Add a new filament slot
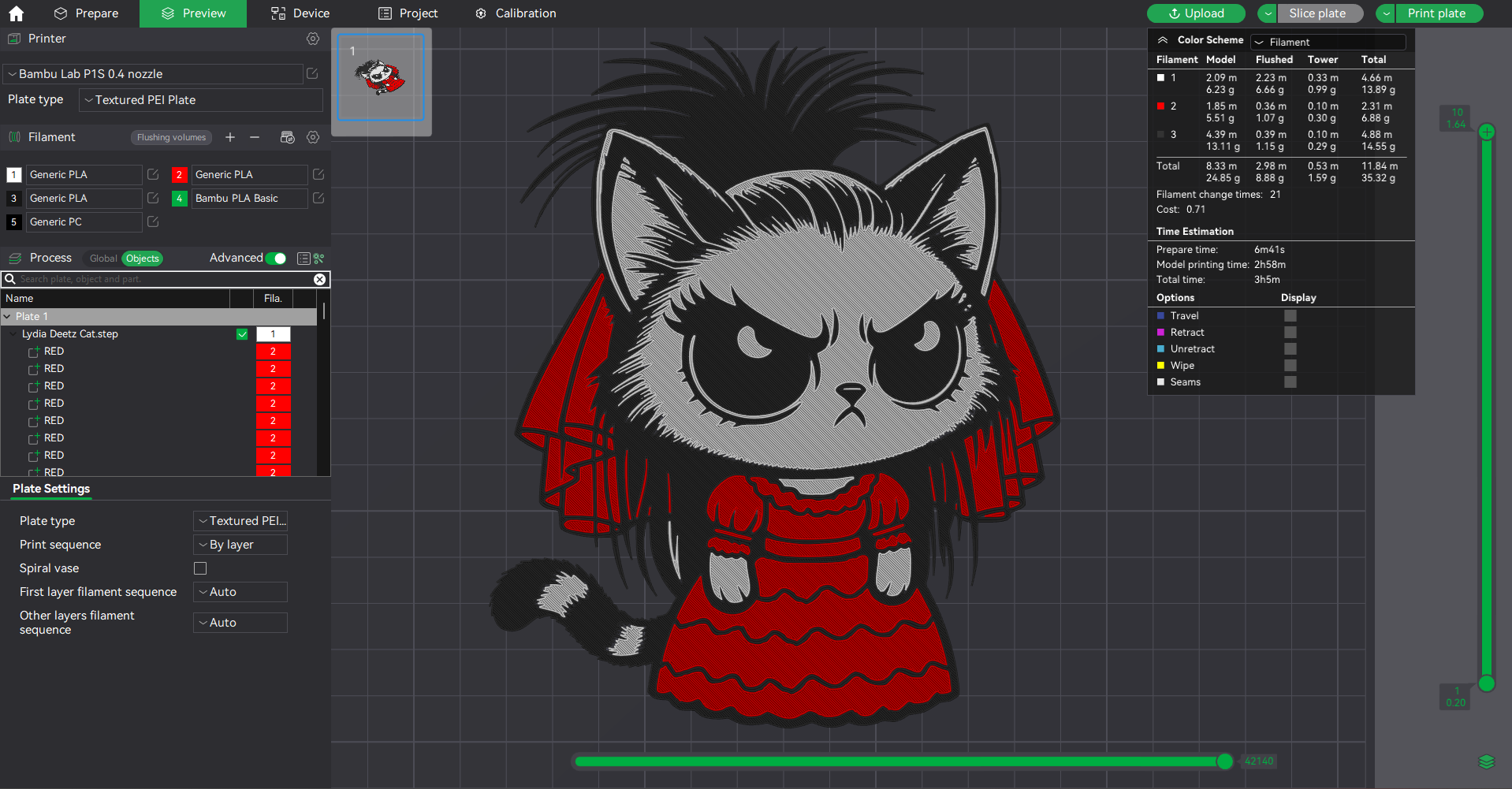Viewport: 1512px width, 789px height. pyautogui.click(x=230, y=137)
